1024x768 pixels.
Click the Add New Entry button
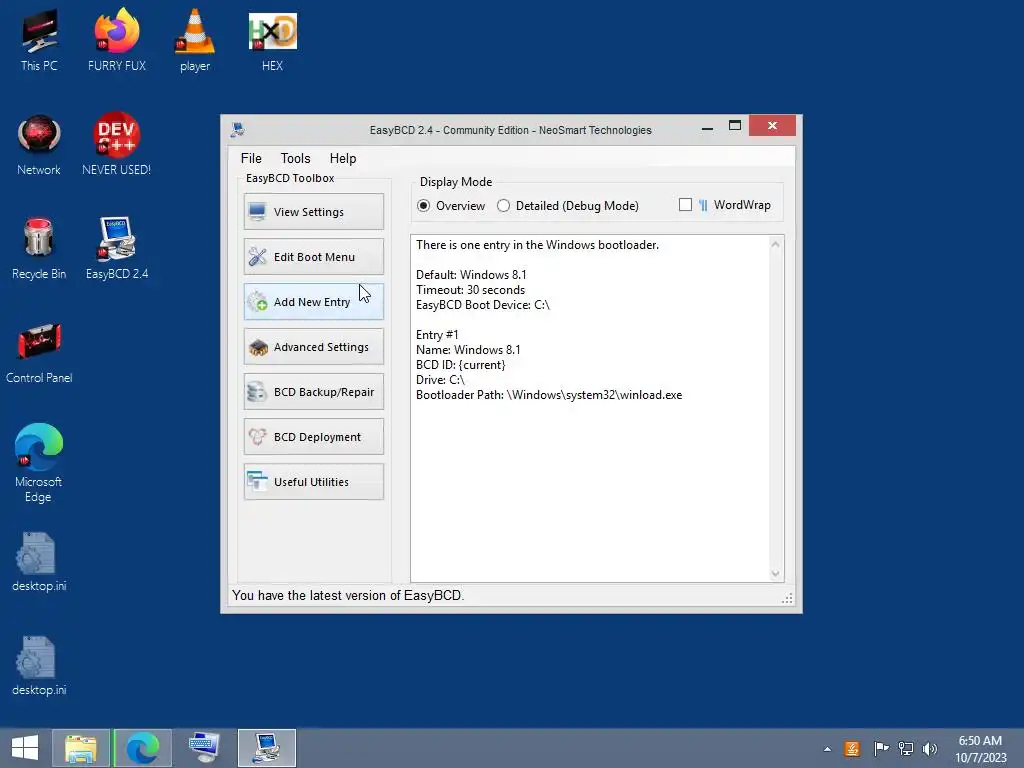tap(314, 302)
